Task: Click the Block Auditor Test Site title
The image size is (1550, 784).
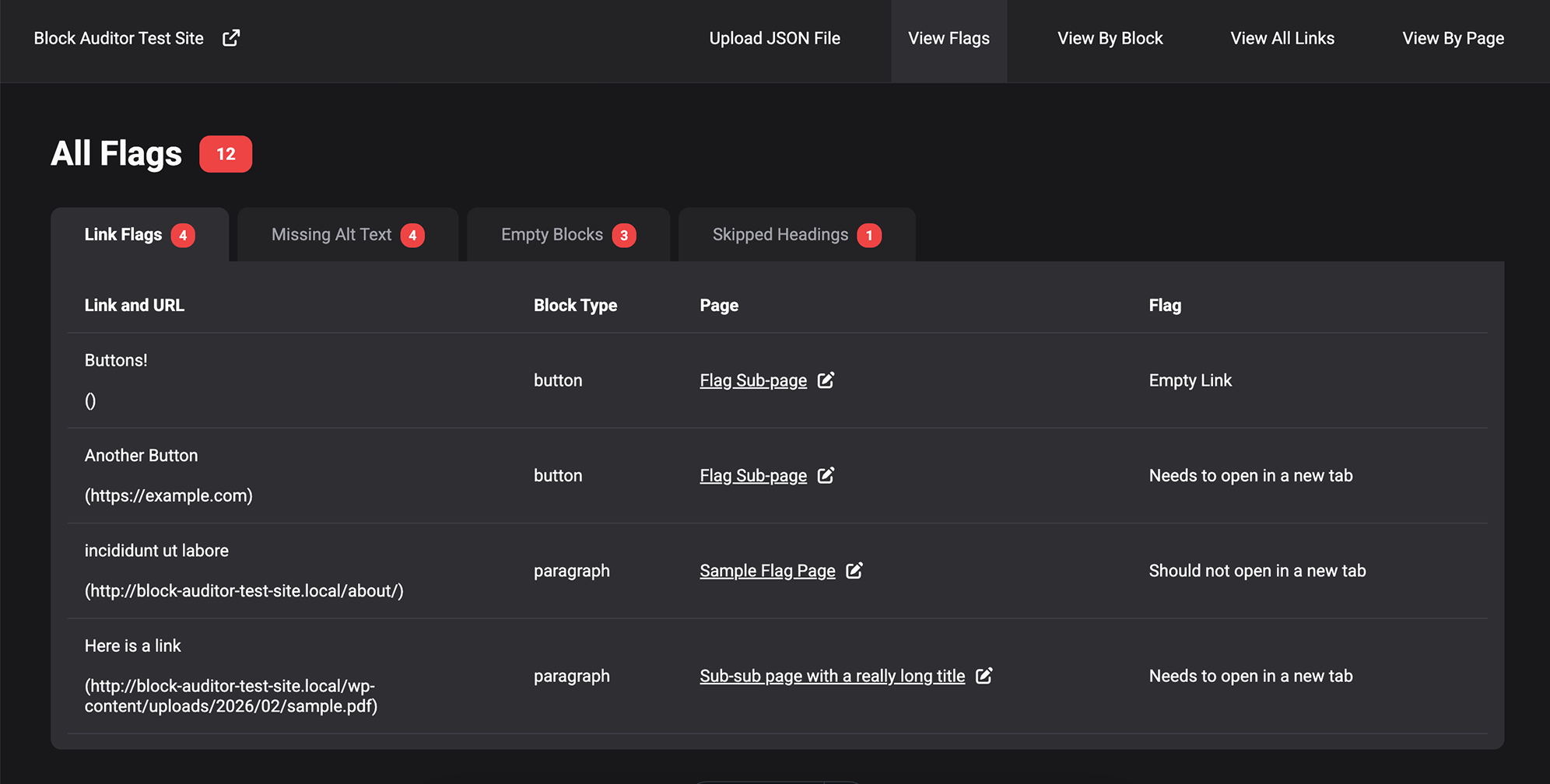Action: 118,39
